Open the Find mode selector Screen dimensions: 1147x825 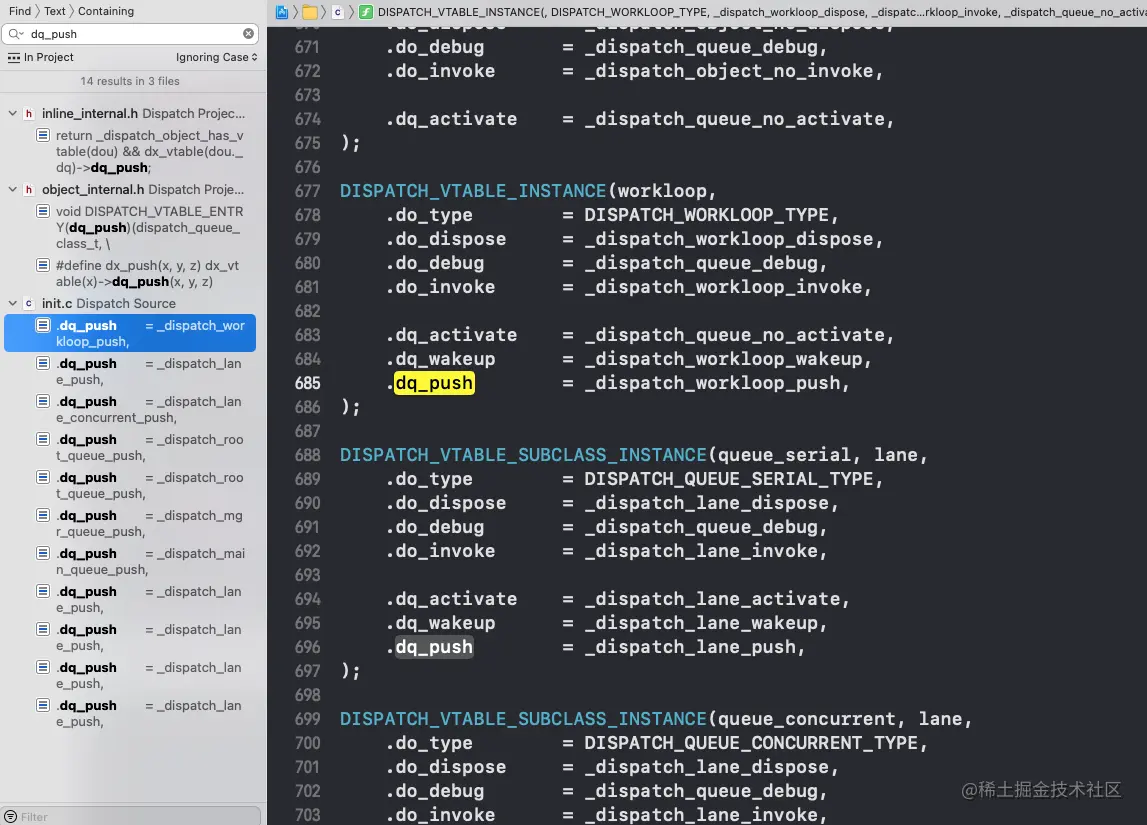click(x=20, y=11)
